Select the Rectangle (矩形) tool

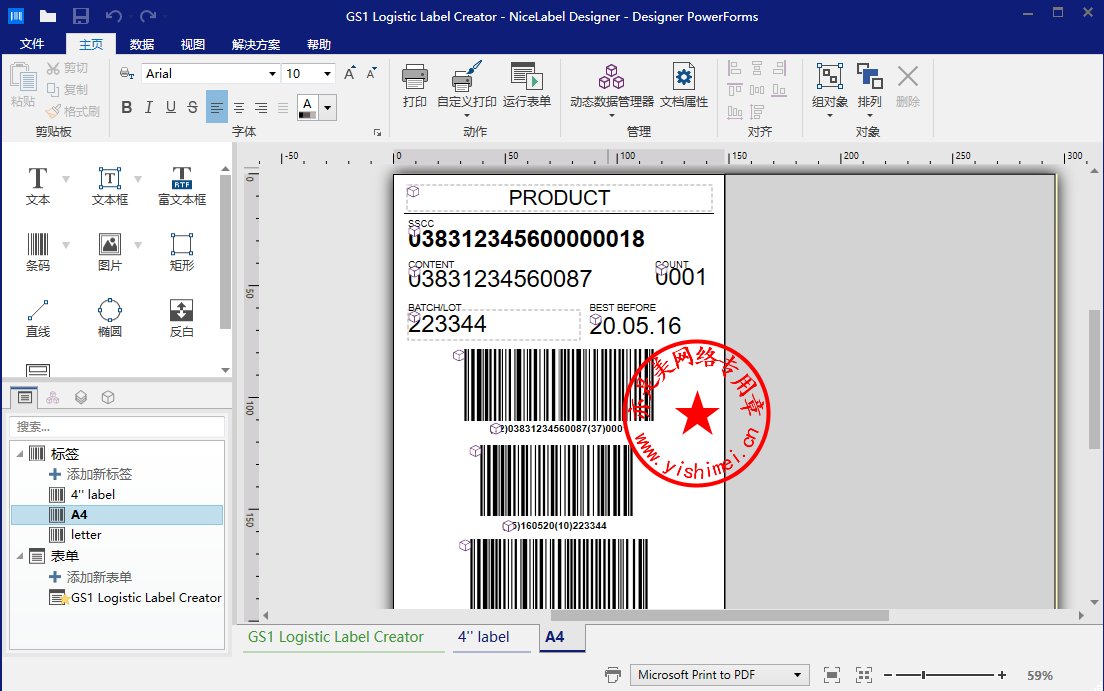click(182, 251)
